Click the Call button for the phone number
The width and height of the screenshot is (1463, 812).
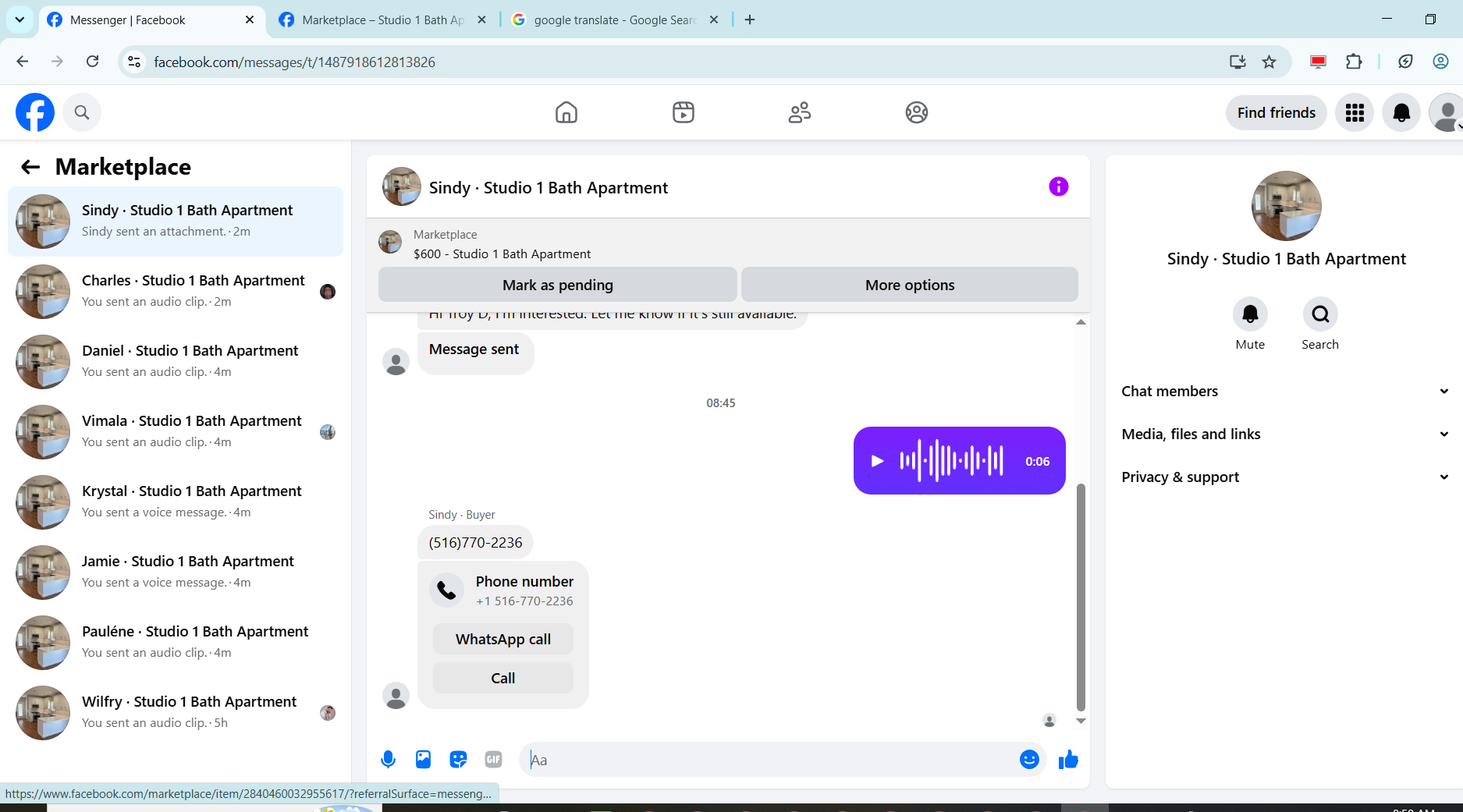coord(503,678)
